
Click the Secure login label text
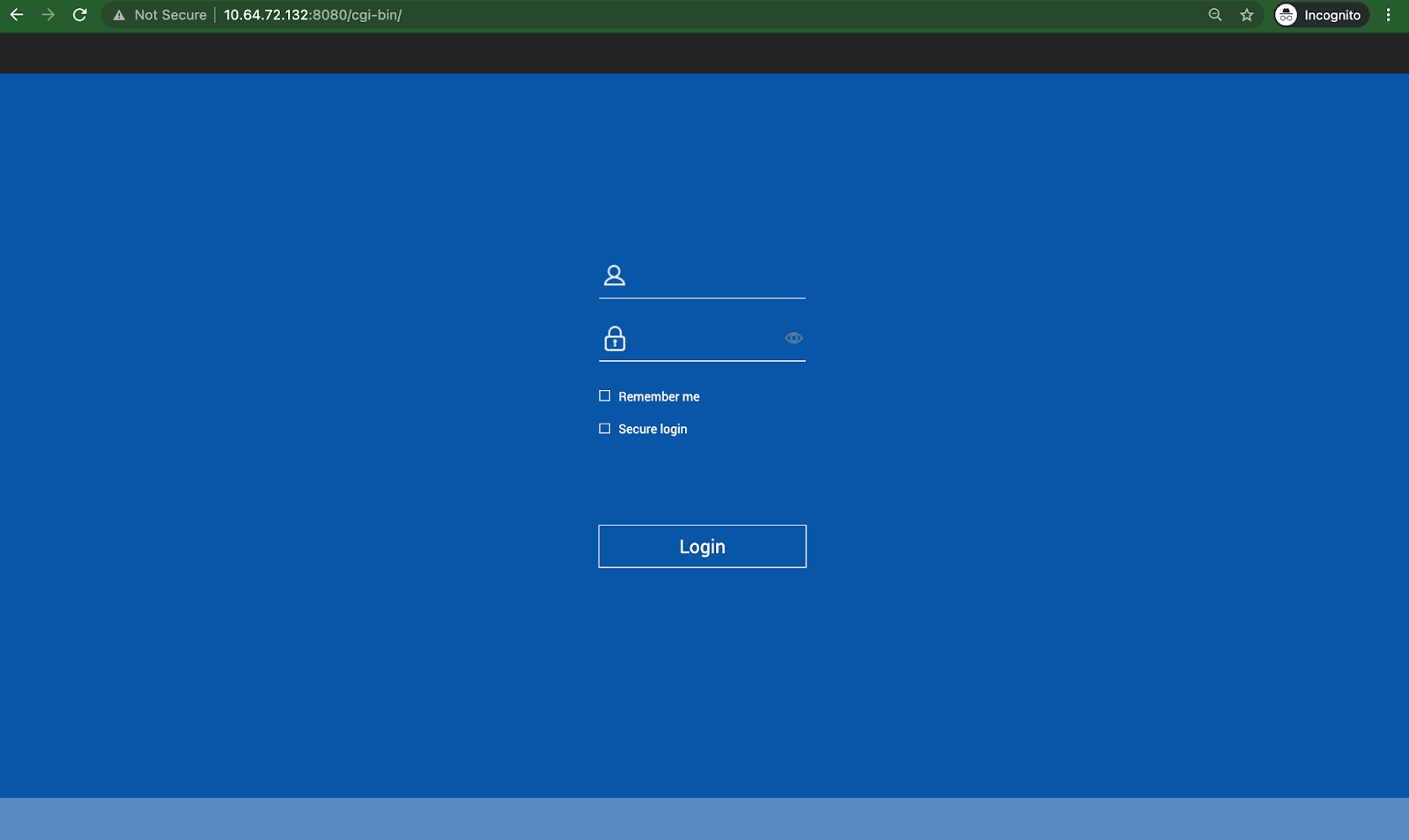pos(653,430)
